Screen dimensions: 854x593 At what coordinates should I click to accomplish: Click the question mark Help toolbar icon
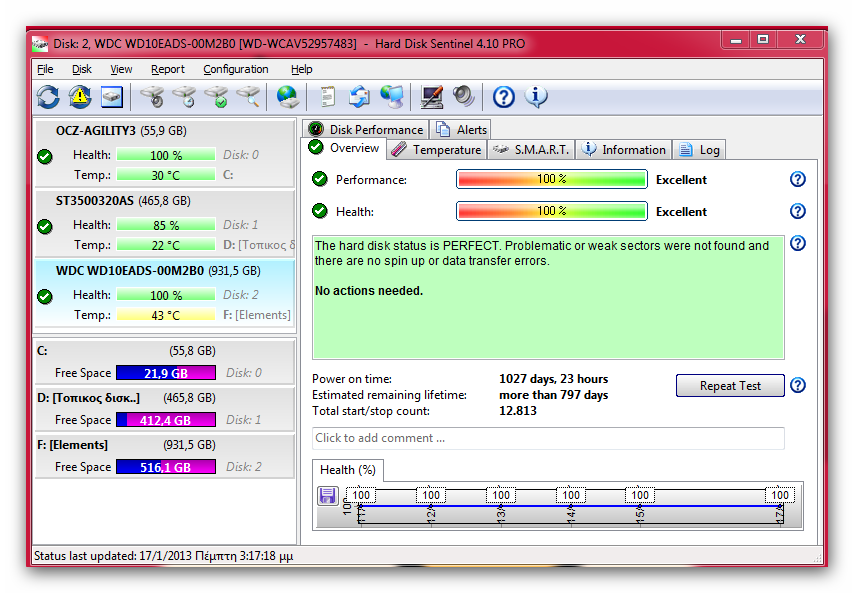(504, 97)
